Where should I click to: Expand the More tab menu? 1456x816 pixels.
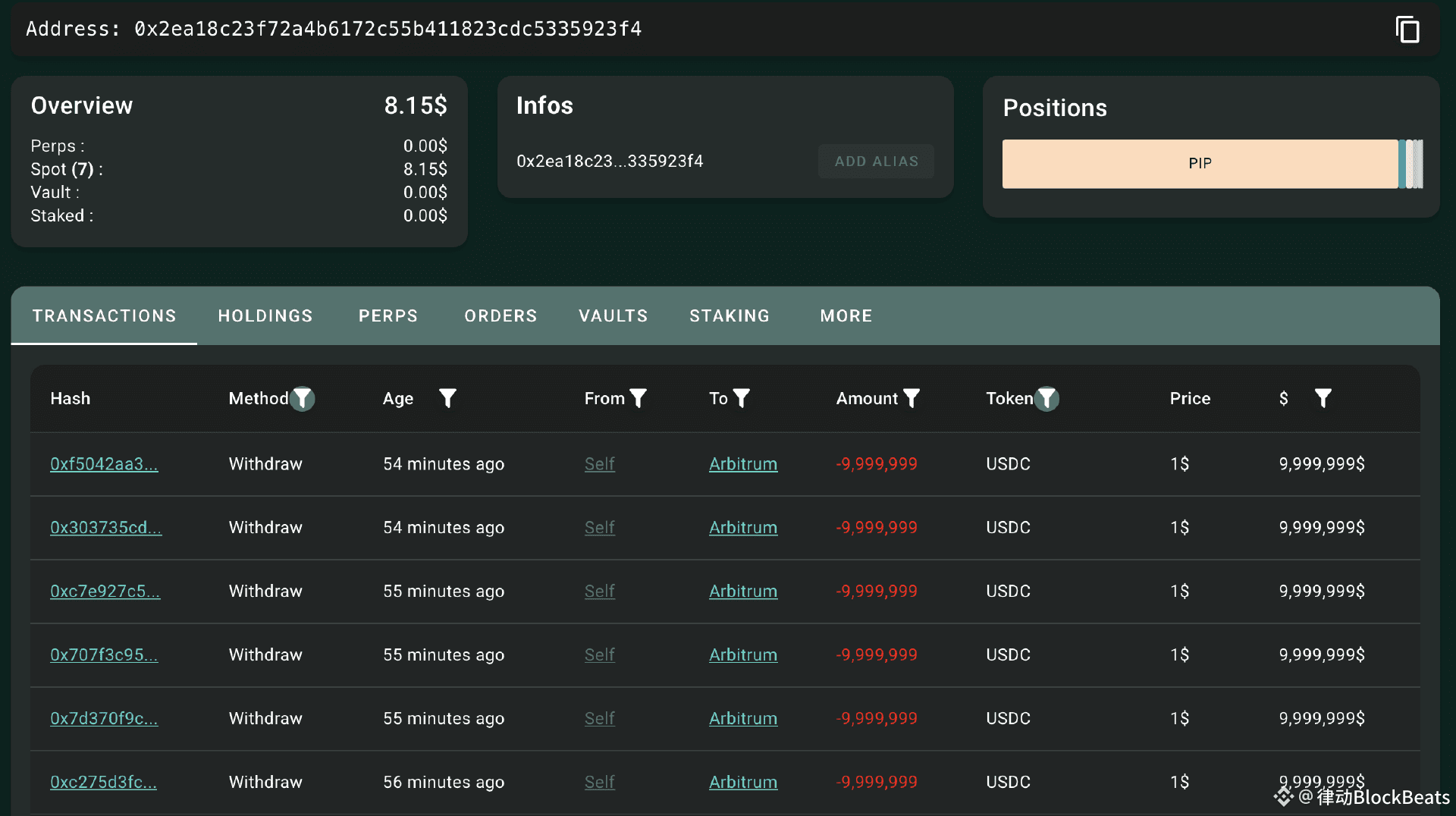pos(846,315)
